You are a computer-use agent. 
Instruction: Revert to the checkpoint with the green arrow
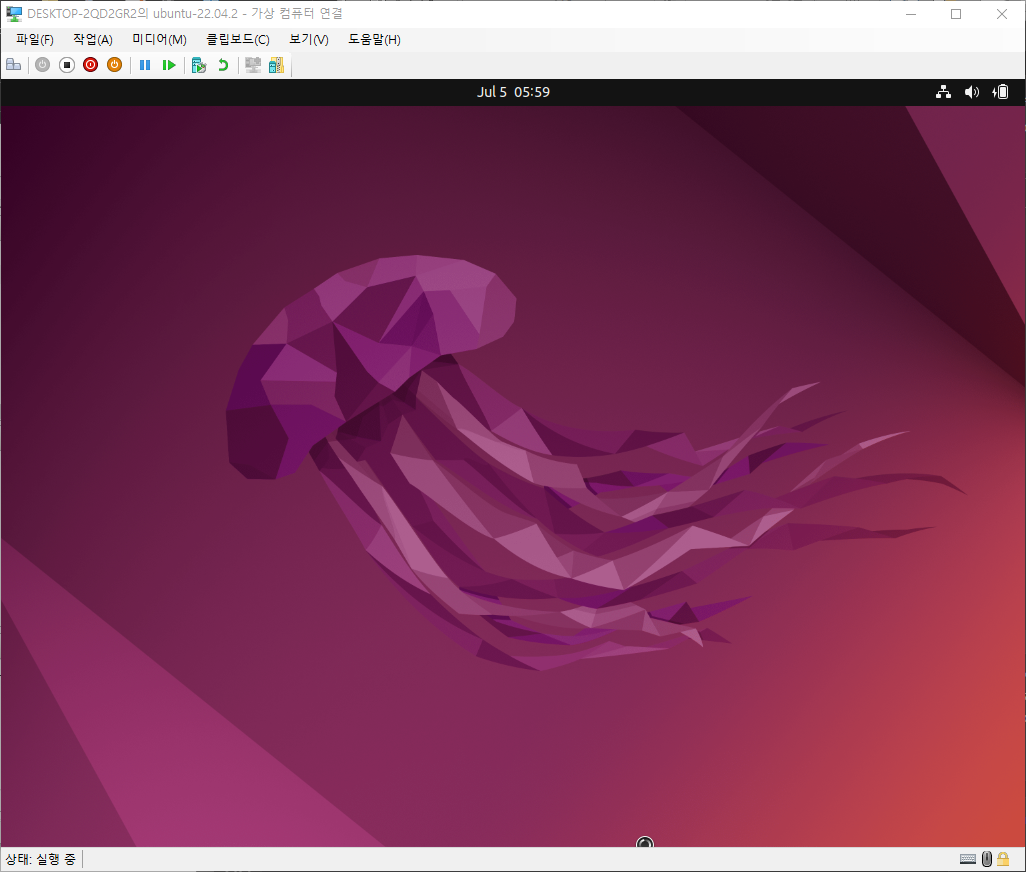[223, 65]
